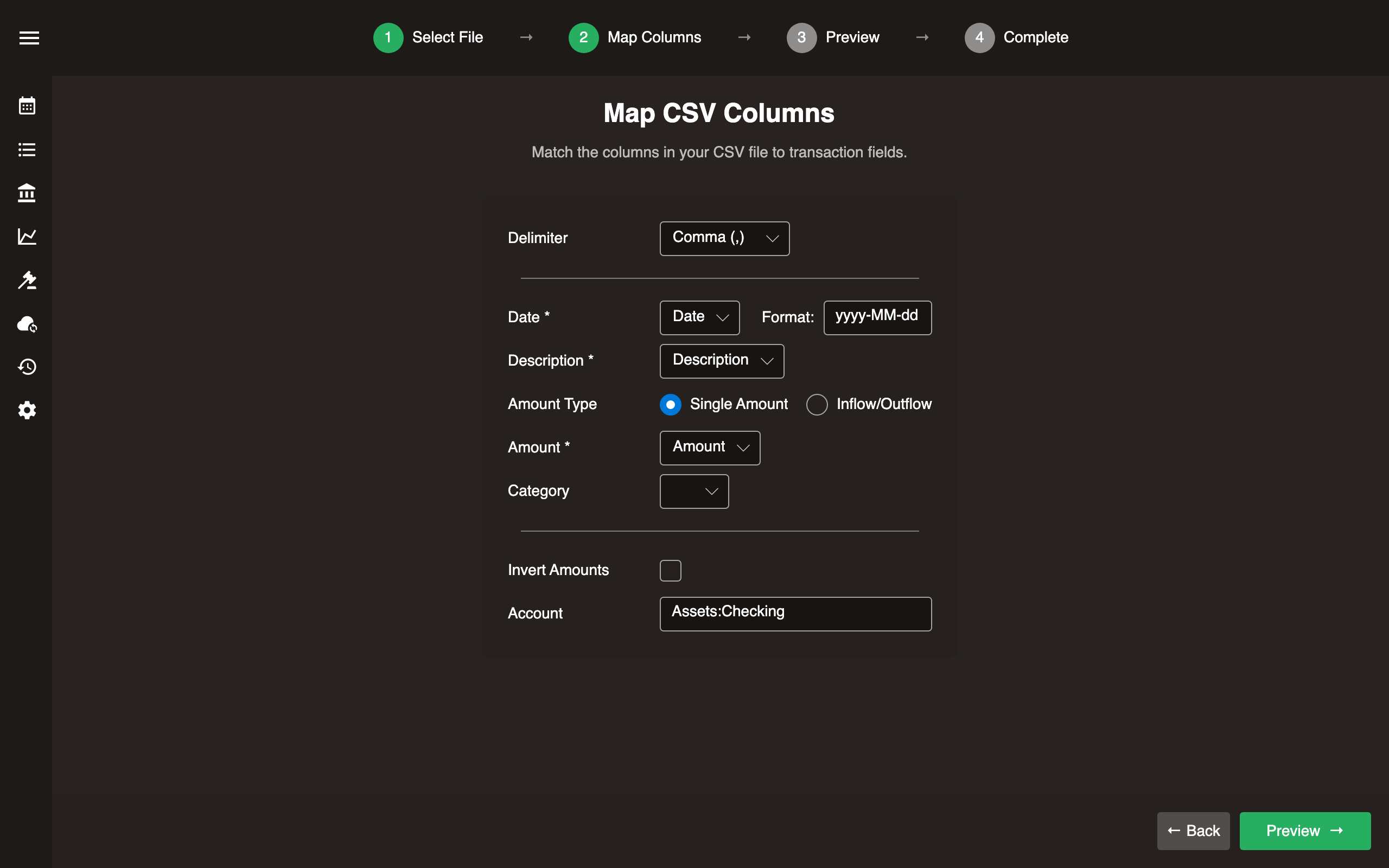Open the rules (gavel) sidebar icon

click(27, 280)
